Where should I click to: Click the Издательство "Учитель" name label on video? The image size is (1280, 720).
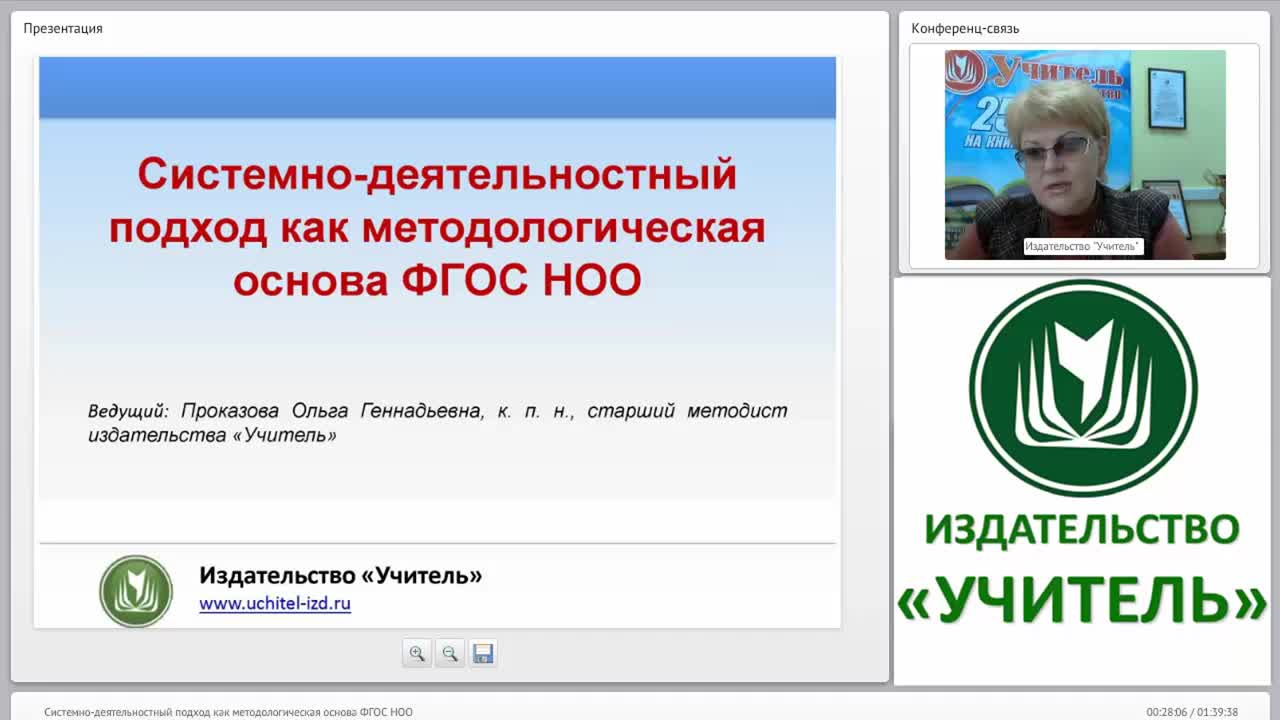pos(1083,246)
